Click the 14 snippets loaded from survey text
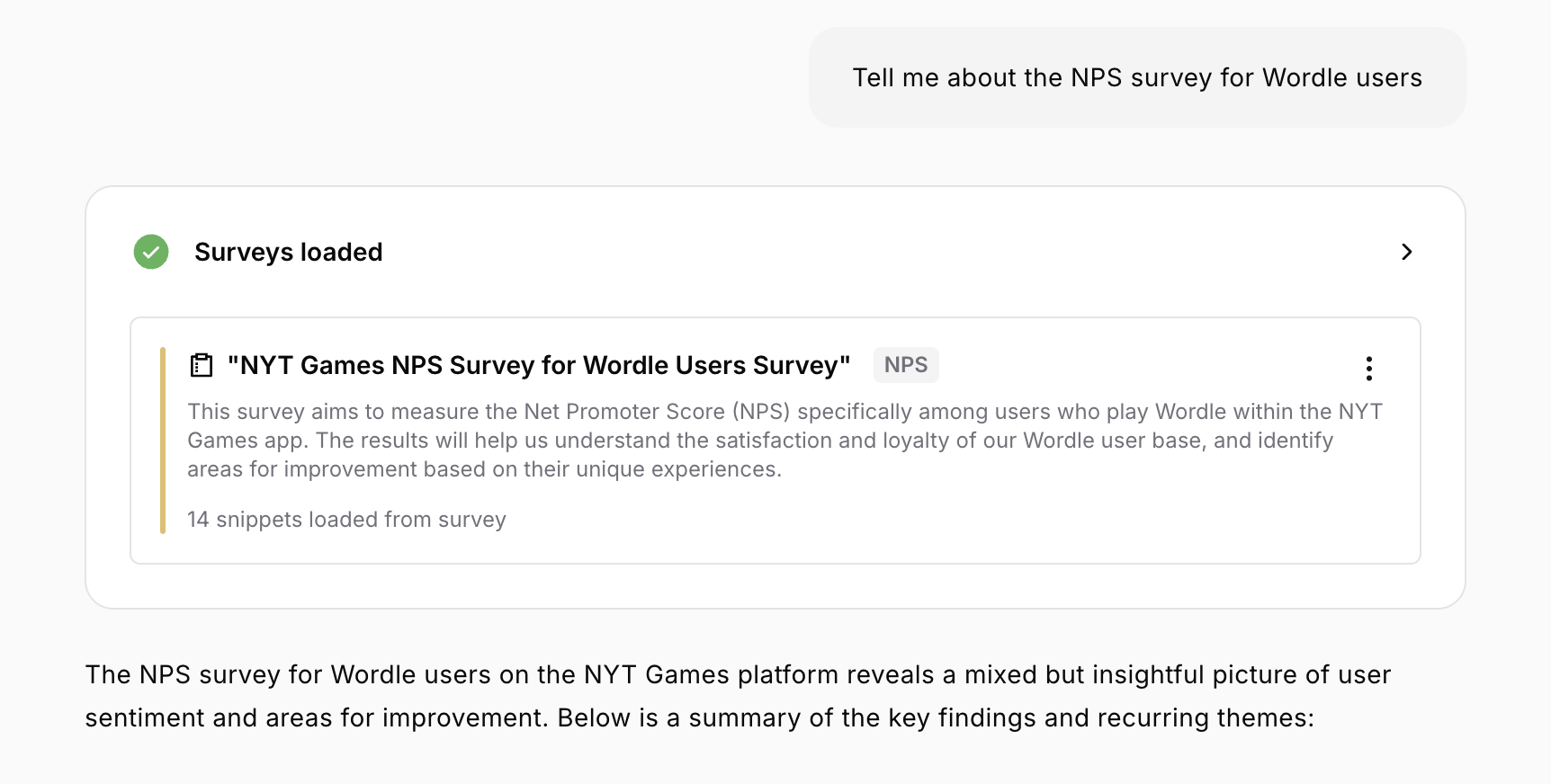Image resolution: width=1551 pixels, height=784 pixels. point(346,519)
